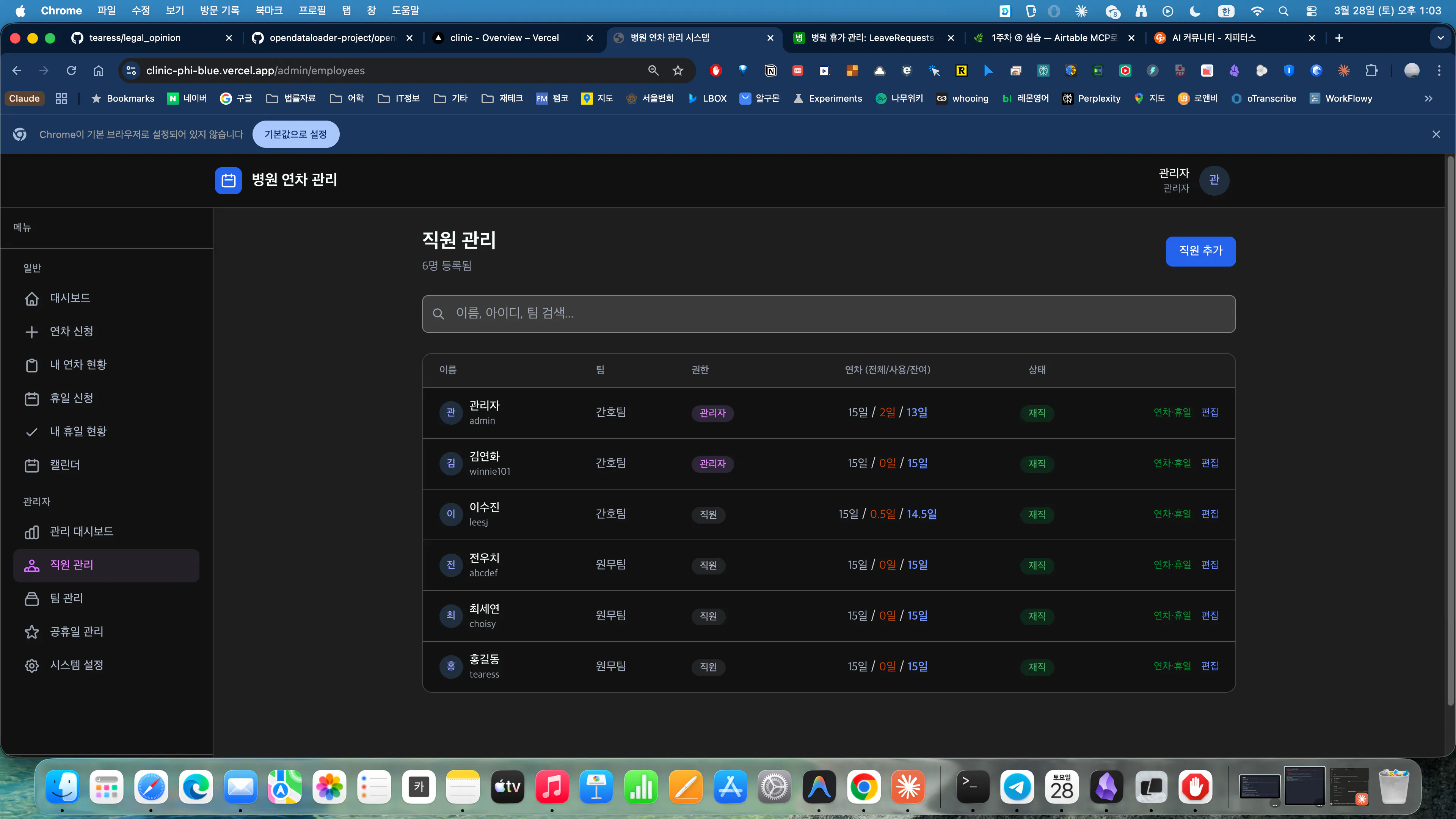Click 기본값으로 설정 button
The height and width of the screenshot is (819, 1456).
(296, 134)
